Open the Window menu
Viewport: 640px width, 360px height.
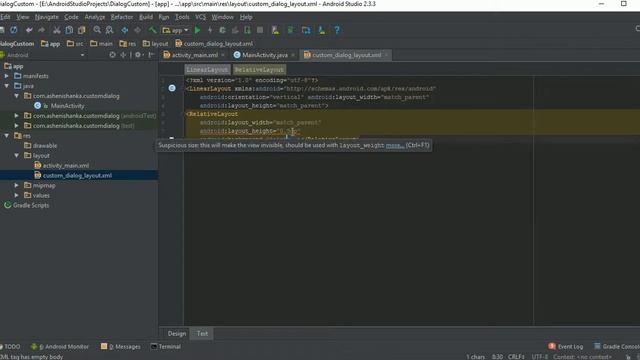pyautogui.click(x=222, y=17)
